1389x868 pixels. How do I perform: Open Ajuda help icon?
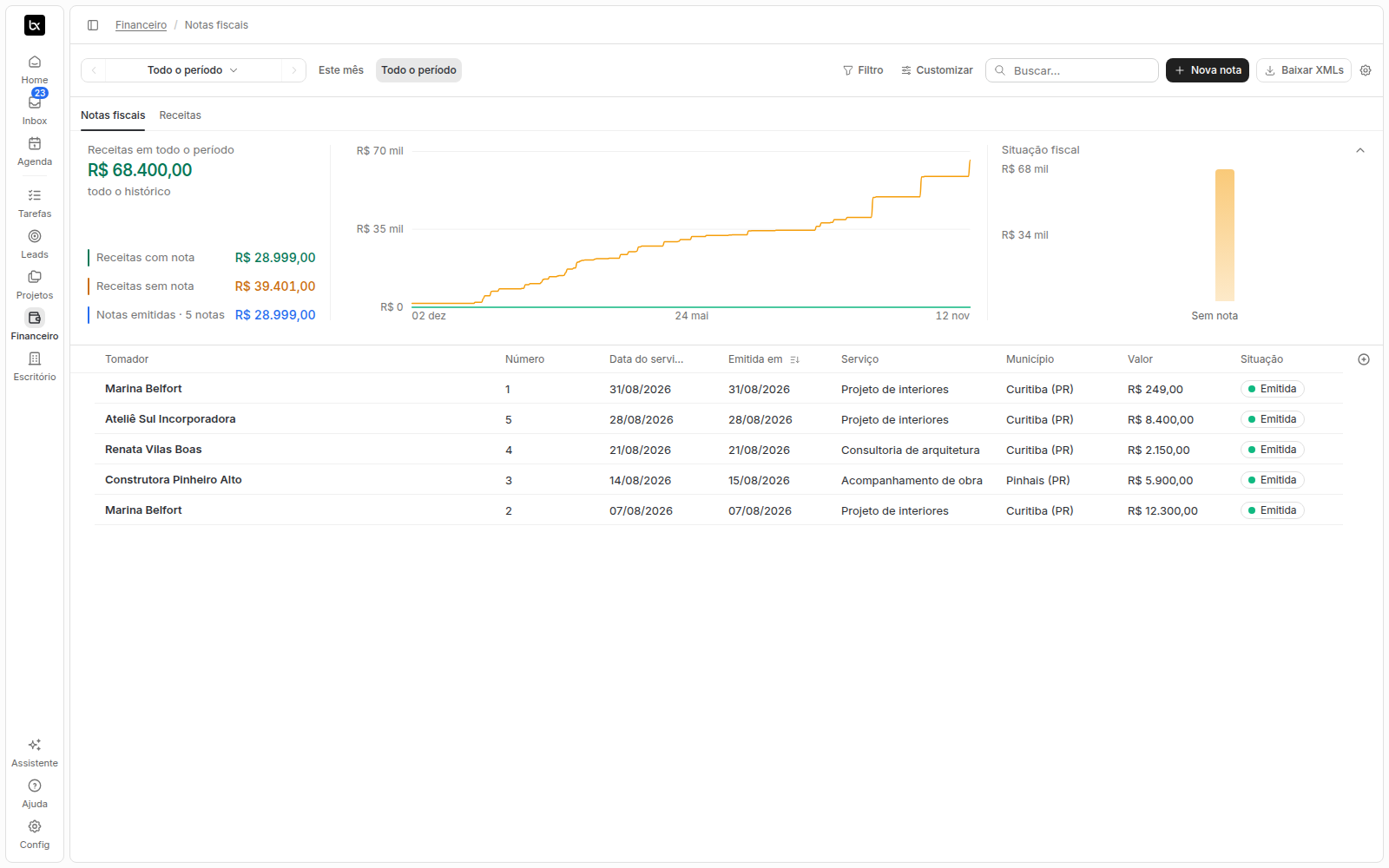pos(35,786)
